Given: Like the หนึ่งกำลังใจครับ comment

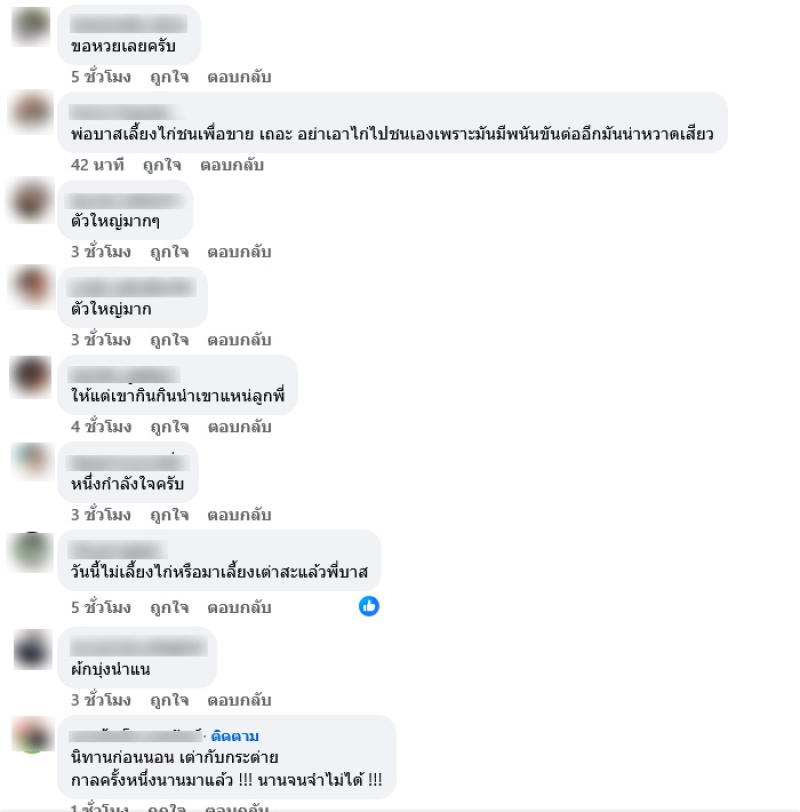Looking at the screenshot, I should [x=169, y=515].
